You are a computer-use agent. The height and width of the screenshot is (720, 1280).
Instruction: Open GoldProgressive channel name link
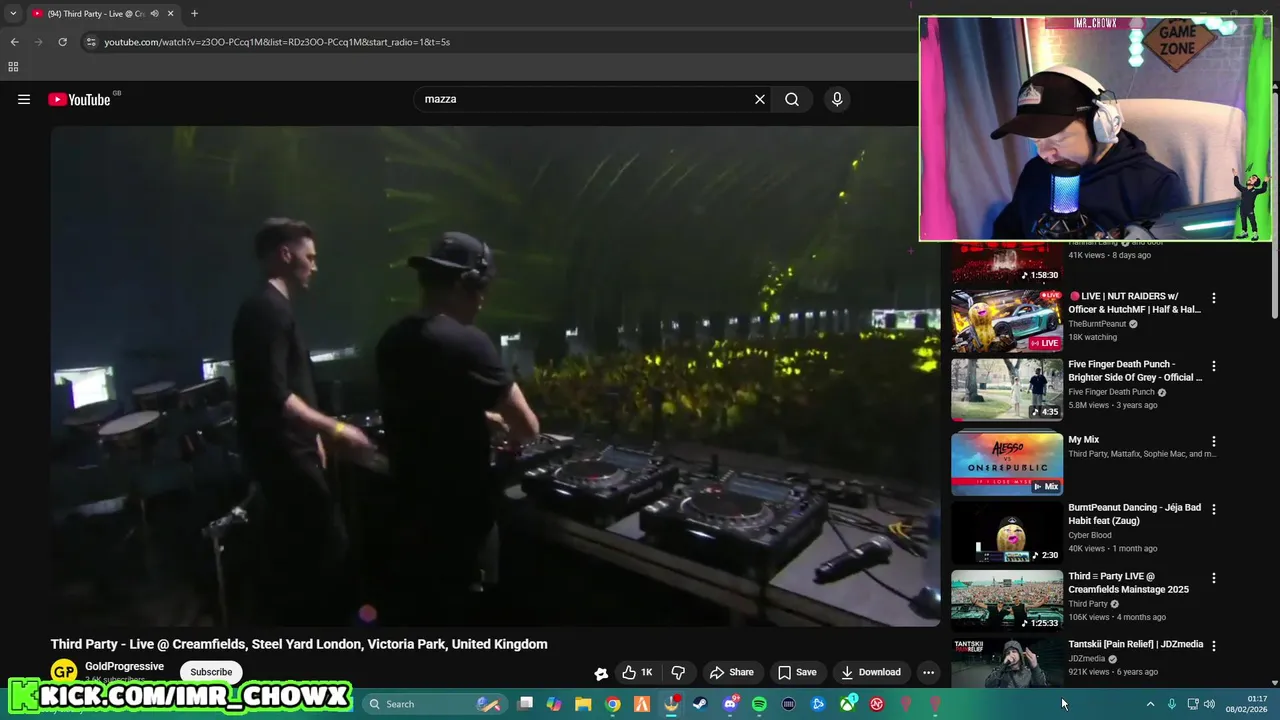(124, 666)
